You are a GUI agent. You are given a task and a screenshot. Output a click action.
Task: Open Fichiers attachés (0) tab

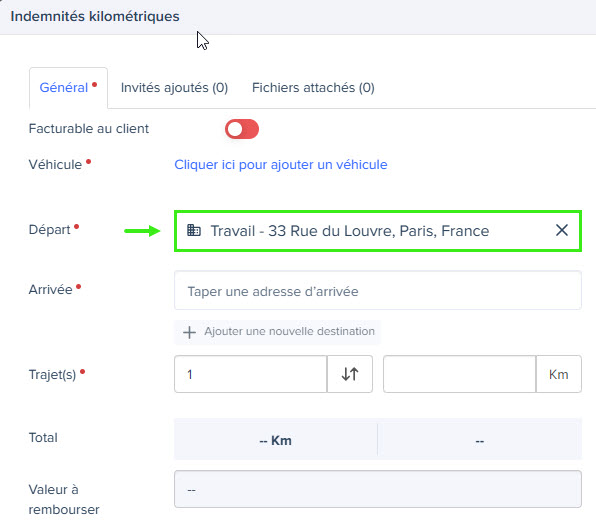(x=313, y=88)
